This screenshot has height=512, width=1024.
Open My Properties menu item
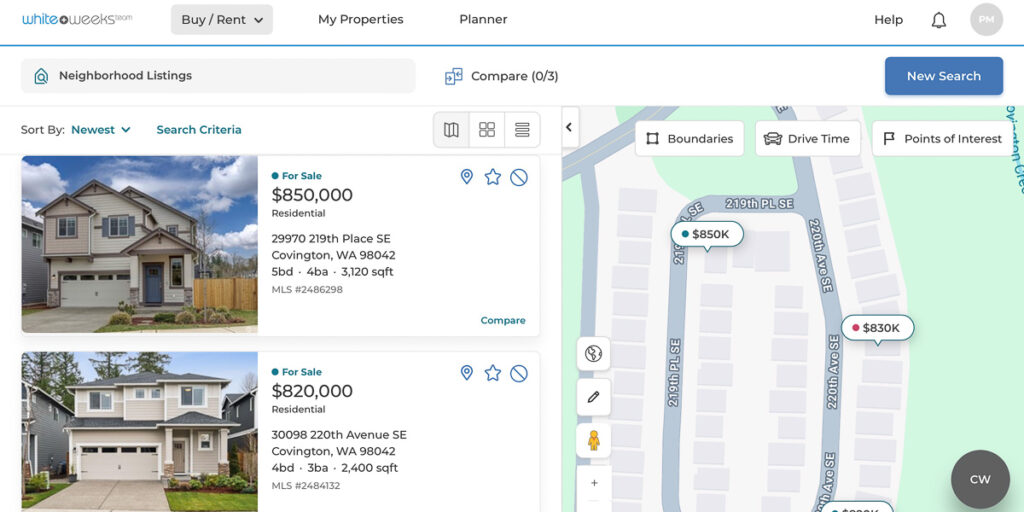coord(360,20)
